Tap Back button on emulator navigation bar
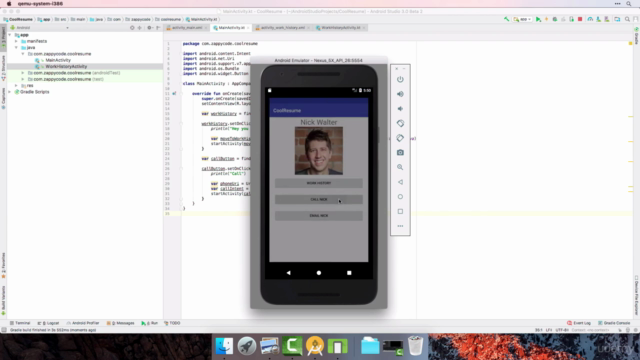Viewport: 640px width, 360px height. pyautogui.click(x=289, y=273)
